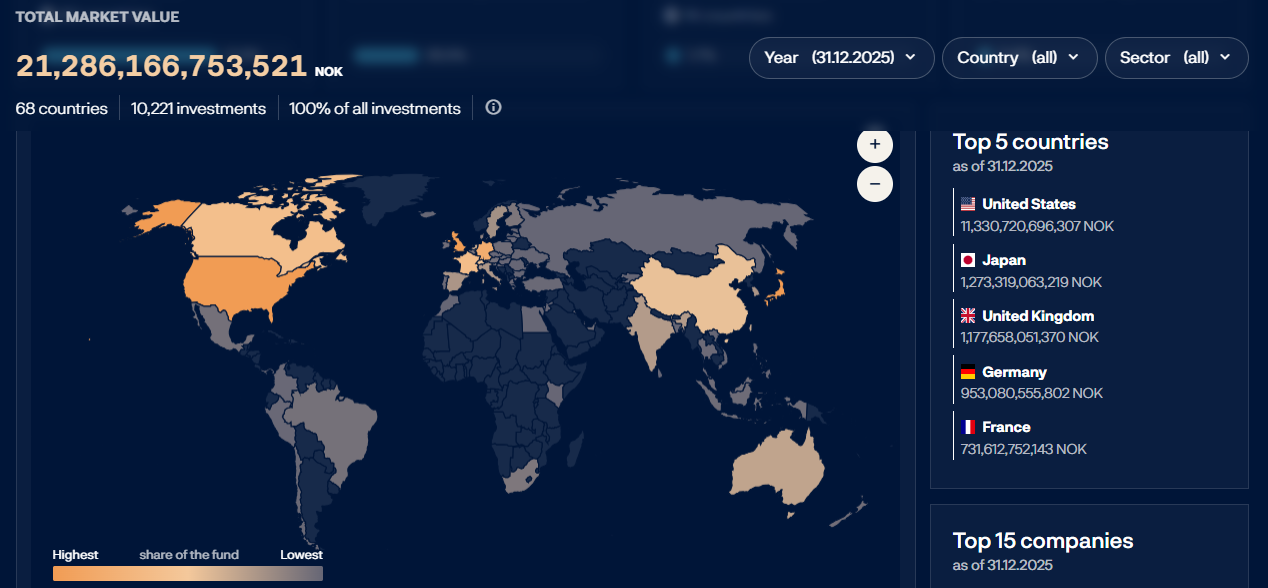Click the Japan flag icon

968,260
